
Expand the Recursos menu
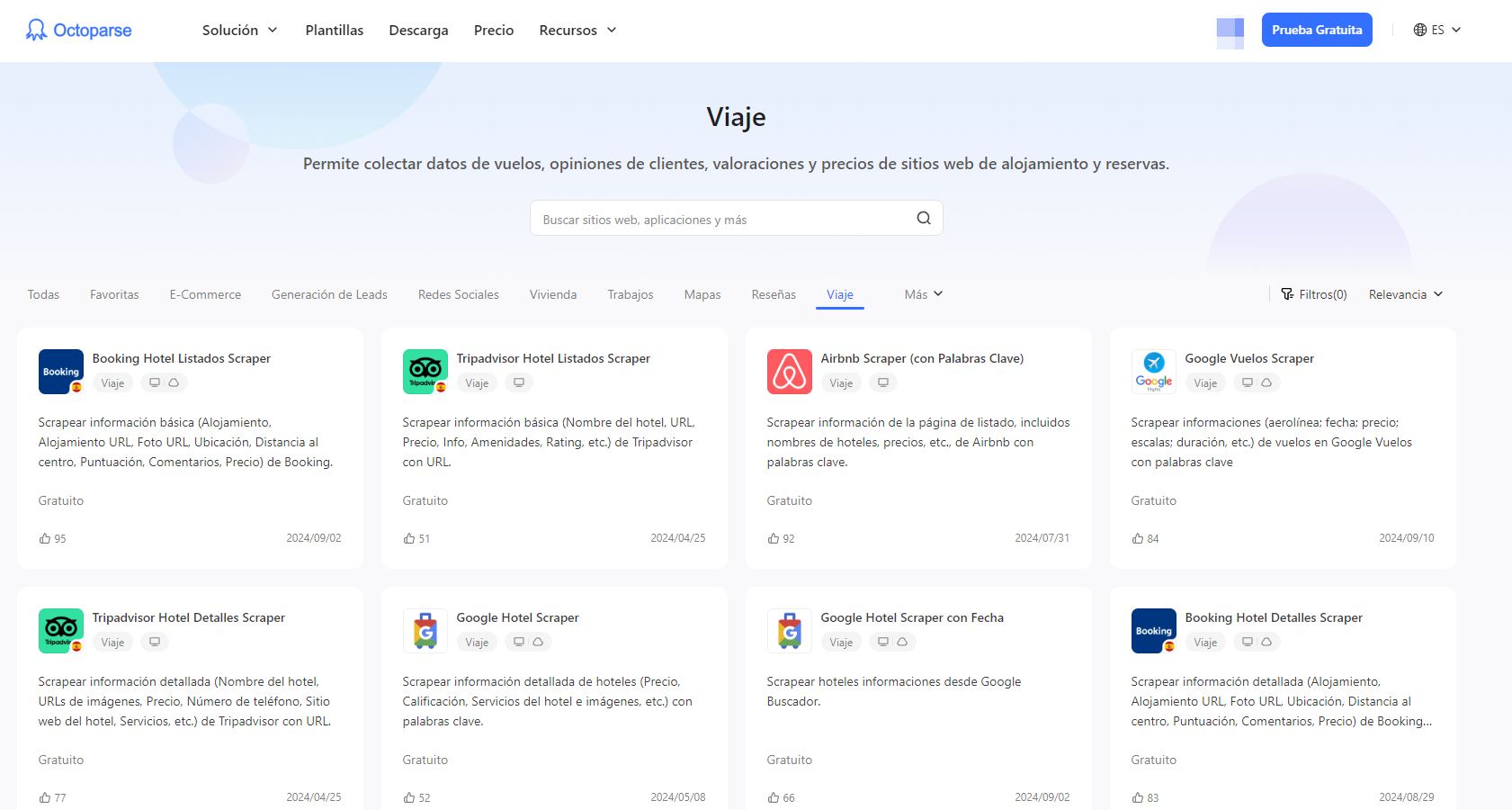pyautogui.click(x=577, y=31)
